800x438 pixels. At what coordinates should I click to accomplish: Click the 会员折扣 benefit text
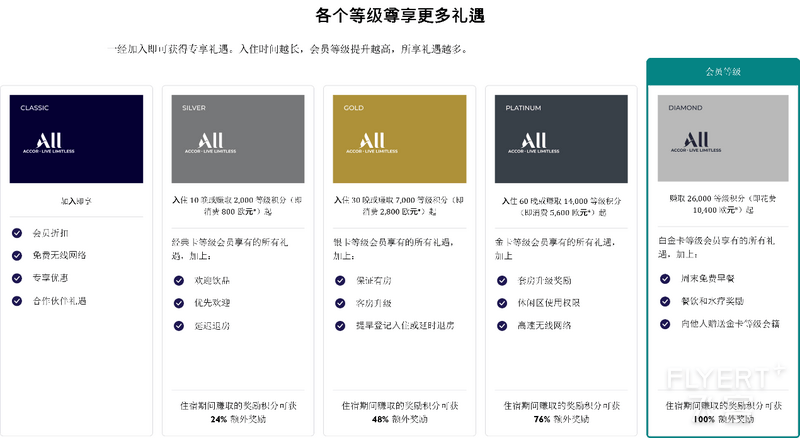click(x=51, y=233)
